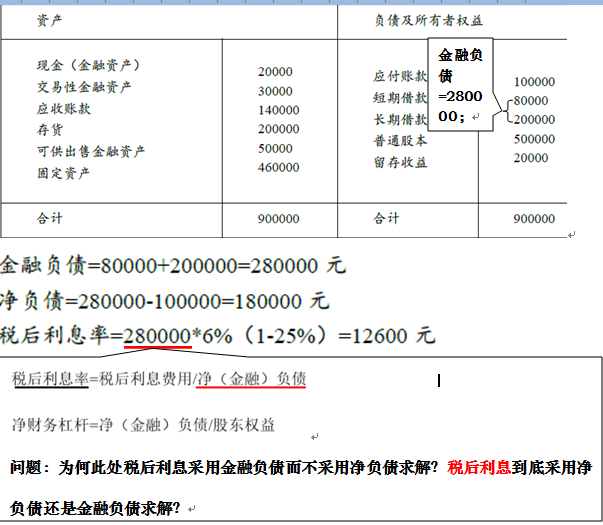Image resolution: width=603 pixels, height=525 pixels.
Task: Click the 净负债=280000-100000 formula line
Action: tap(164, 300)
